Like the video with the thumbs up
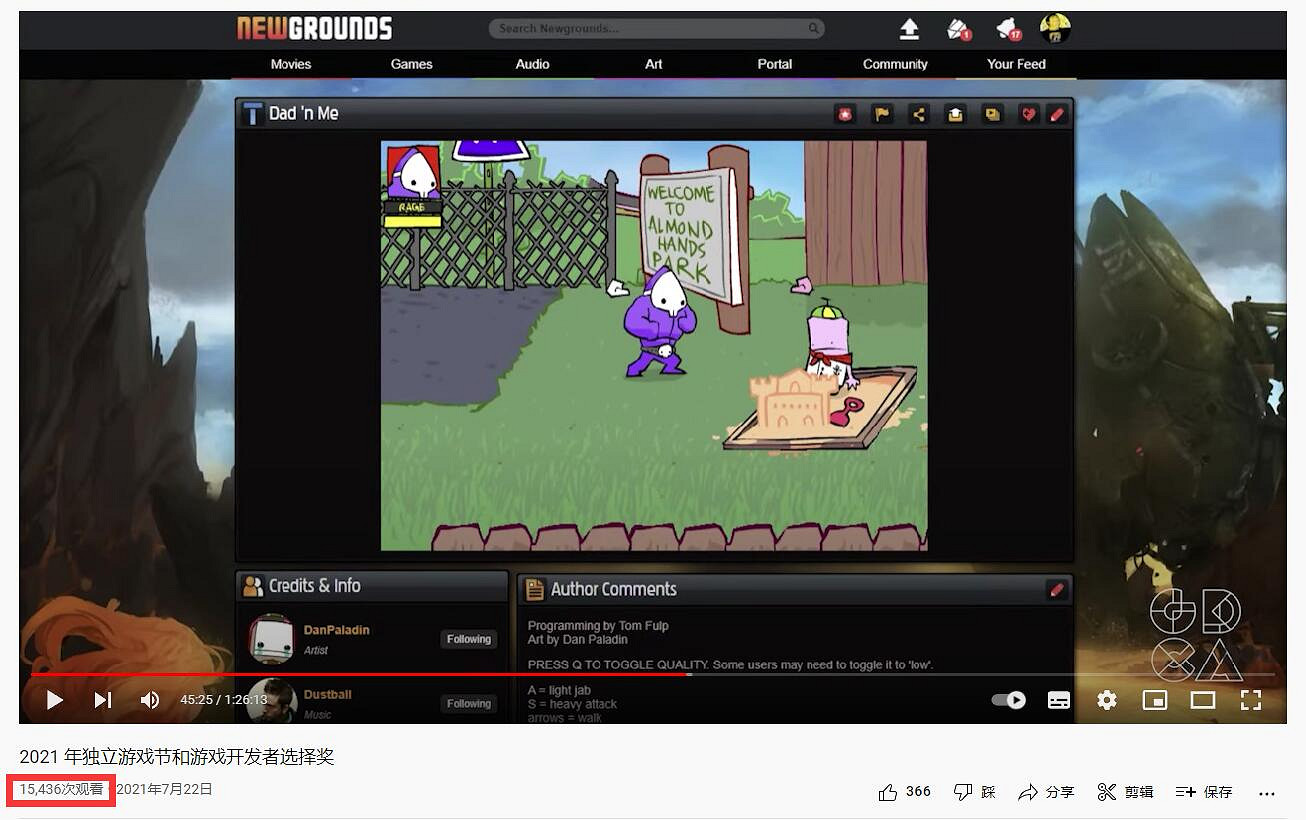 (888, 791)
